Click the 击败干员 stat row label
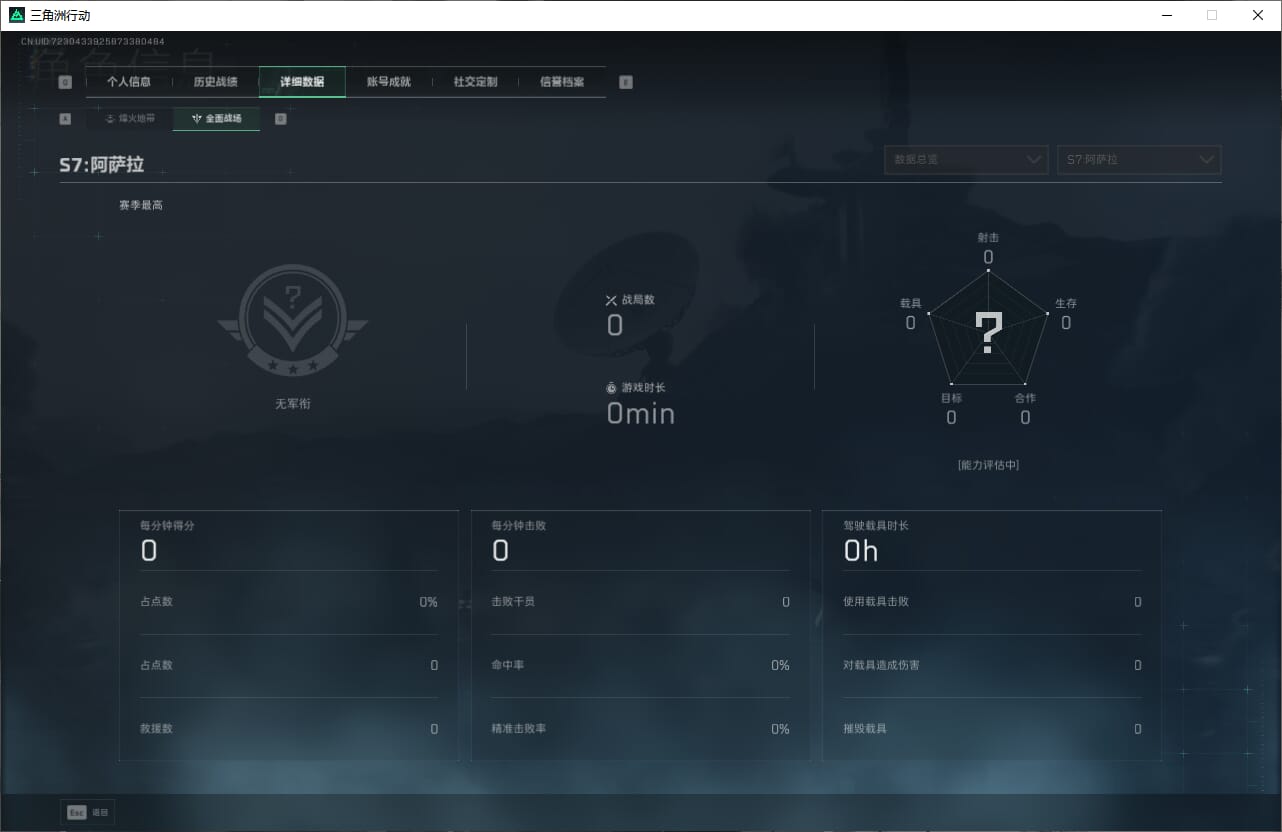1282x832 pixels. [x=513, y=602]
